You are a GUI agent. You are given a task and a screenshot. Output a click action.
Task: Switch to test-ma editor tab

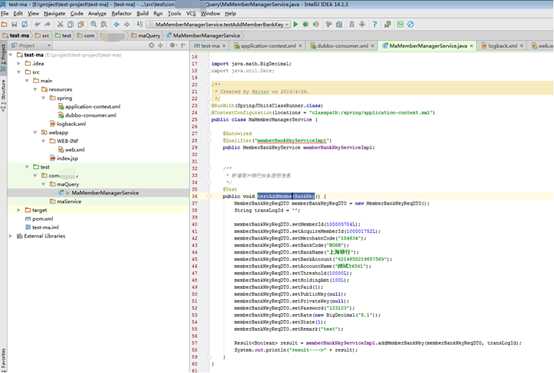pos(210,46)
